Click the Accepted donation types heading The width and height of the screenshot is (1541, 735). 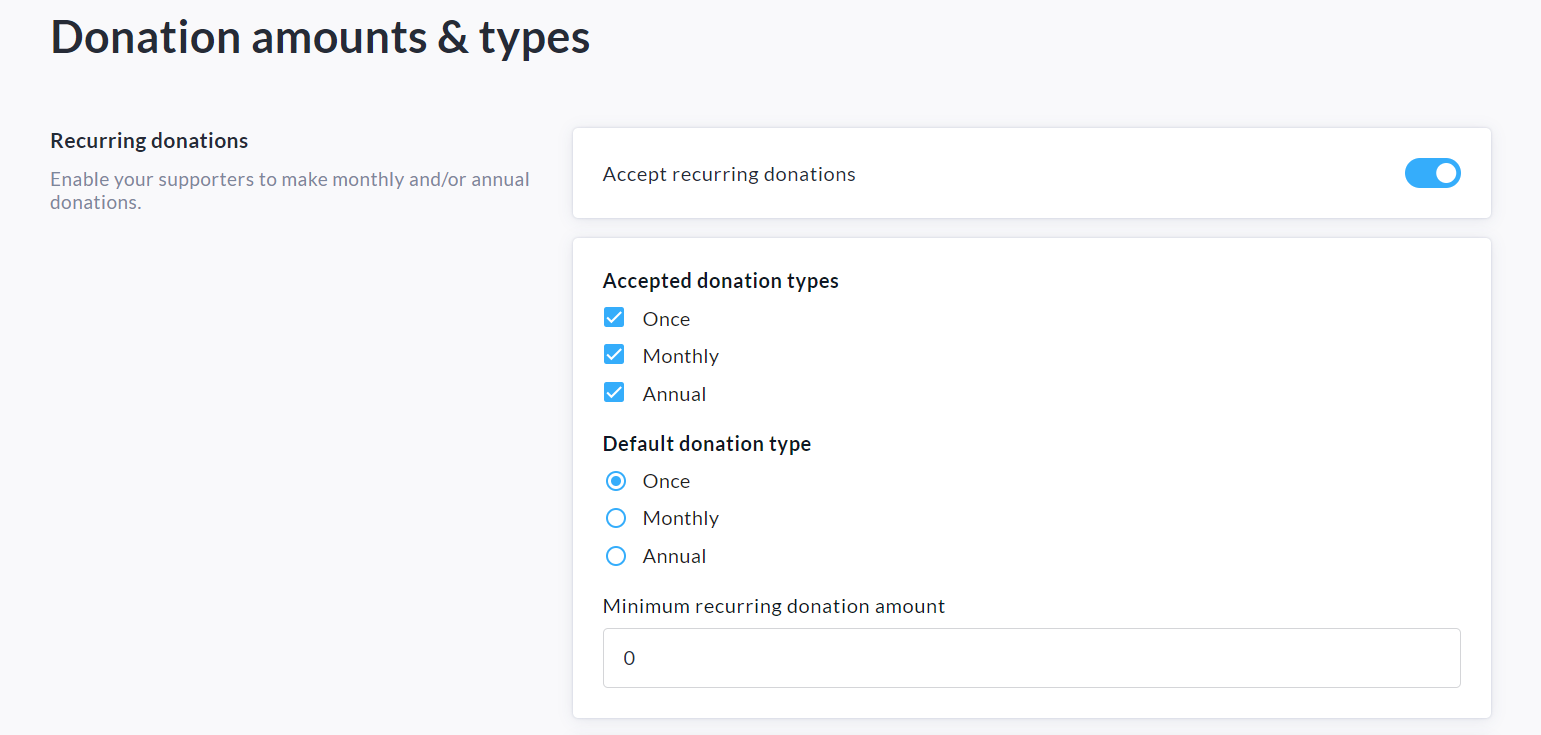[x=720, y=281]
